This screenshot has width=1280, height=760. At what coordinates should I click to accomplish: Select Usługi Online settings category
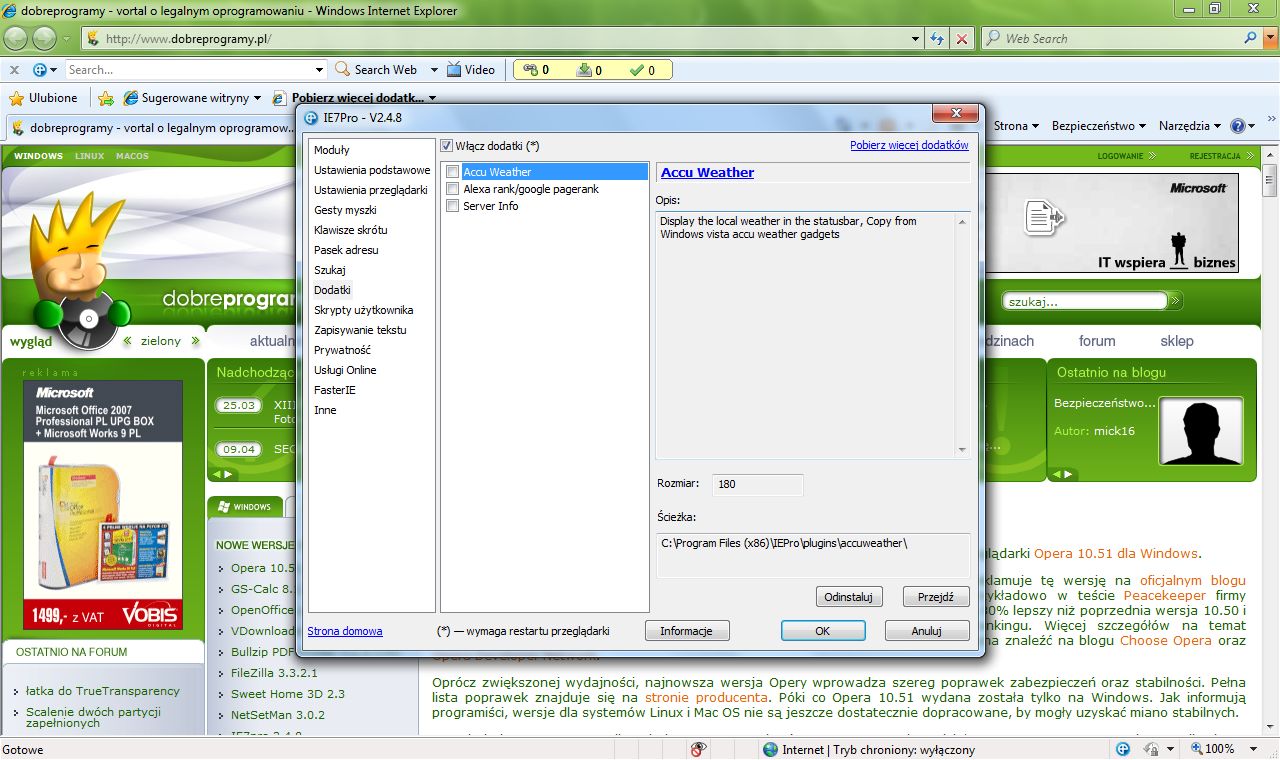point(345,370)
